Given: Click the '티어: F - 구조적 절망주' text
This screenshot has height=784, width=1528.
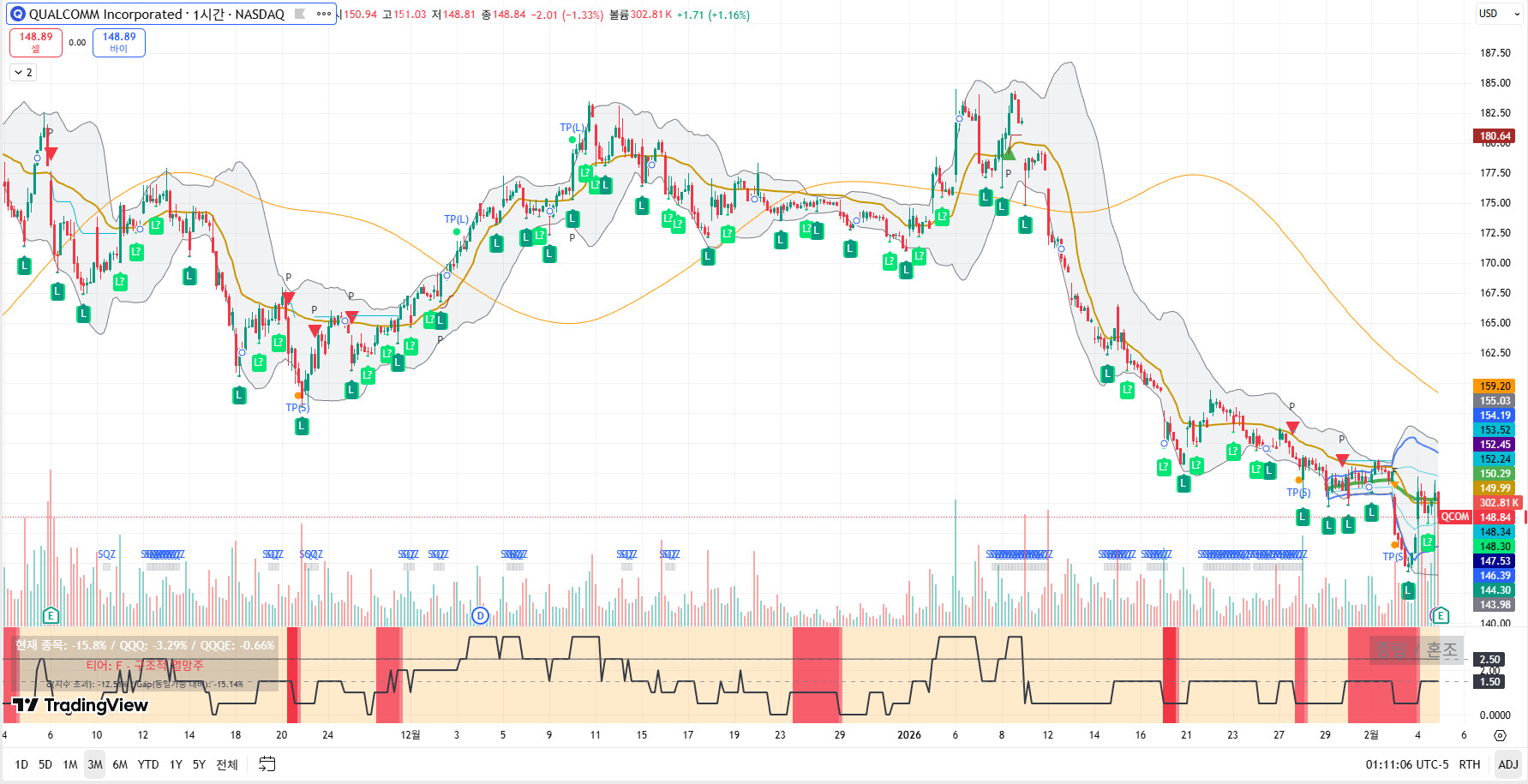Looking at the screenshot, I should pos(145,665).
